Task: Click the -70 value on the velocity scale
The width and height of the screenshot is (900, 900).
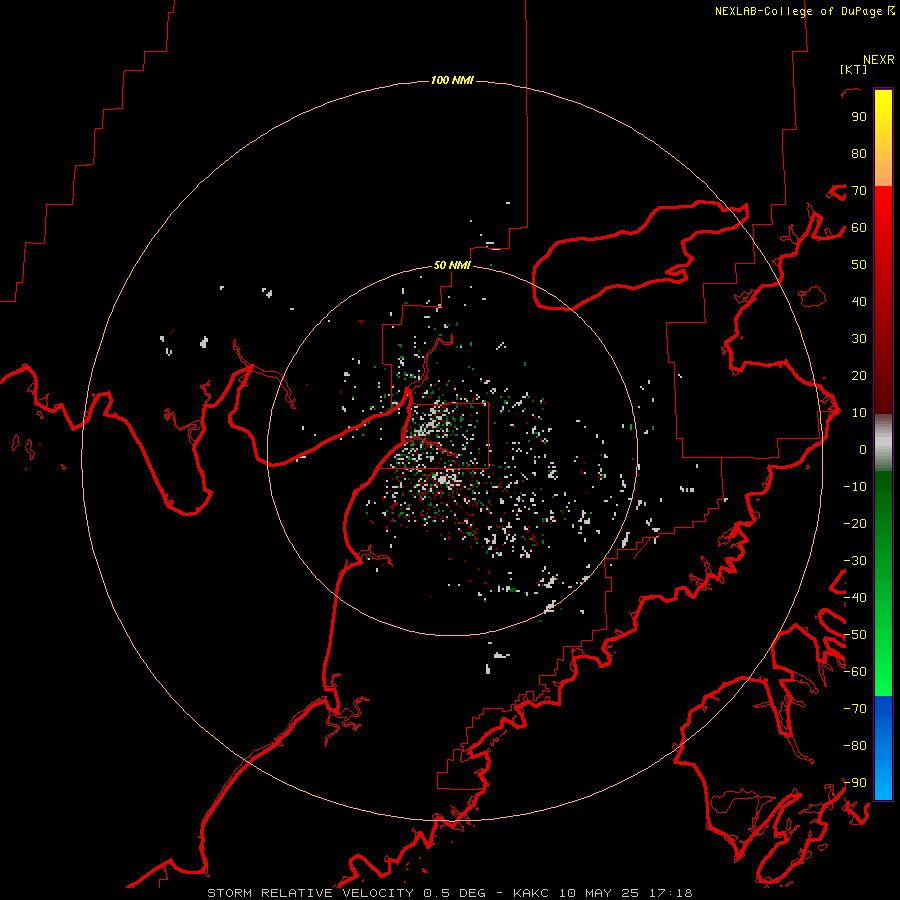Action: click(855, 709)
